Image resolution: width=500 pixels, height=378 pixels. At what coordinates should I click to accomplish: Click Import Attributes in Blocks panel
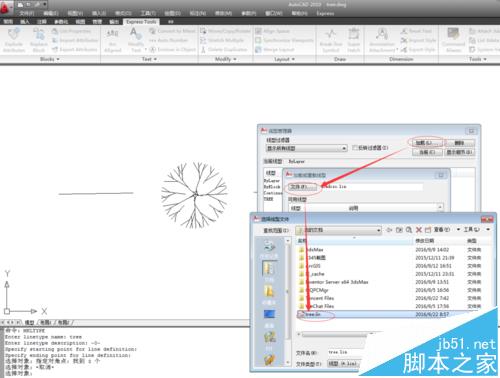pyautogui.click(x=75, y=40)
